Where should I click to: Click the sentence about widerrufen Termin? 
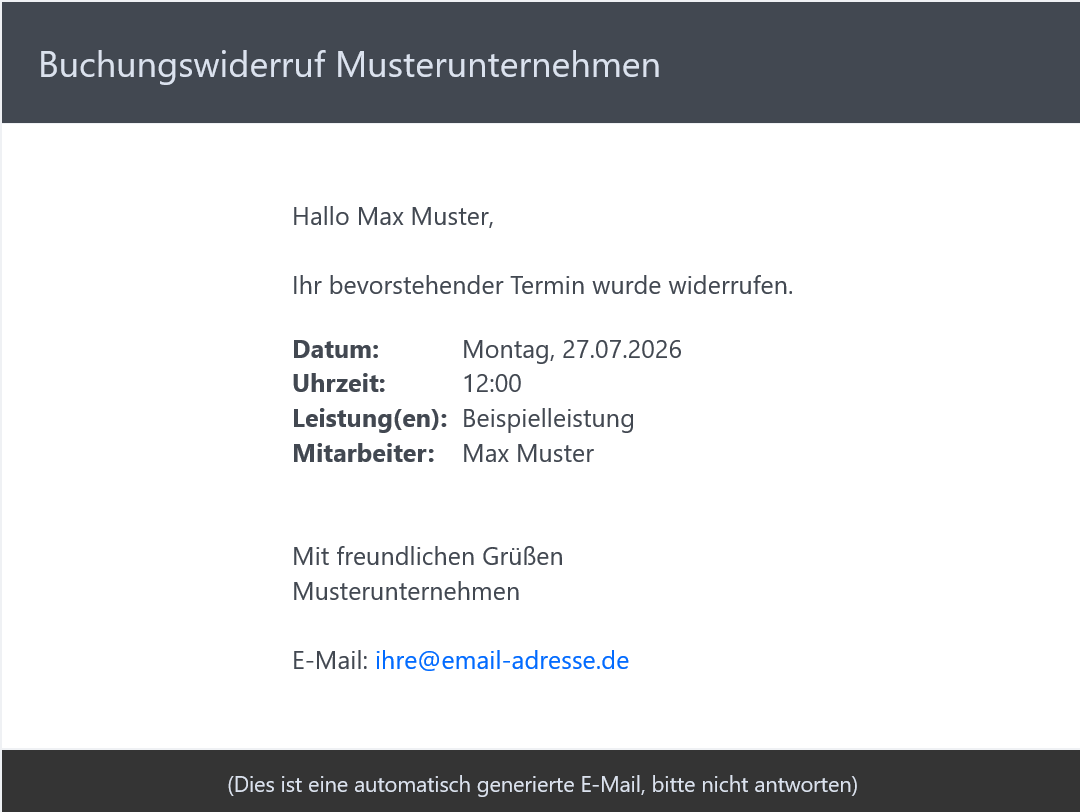543,285
